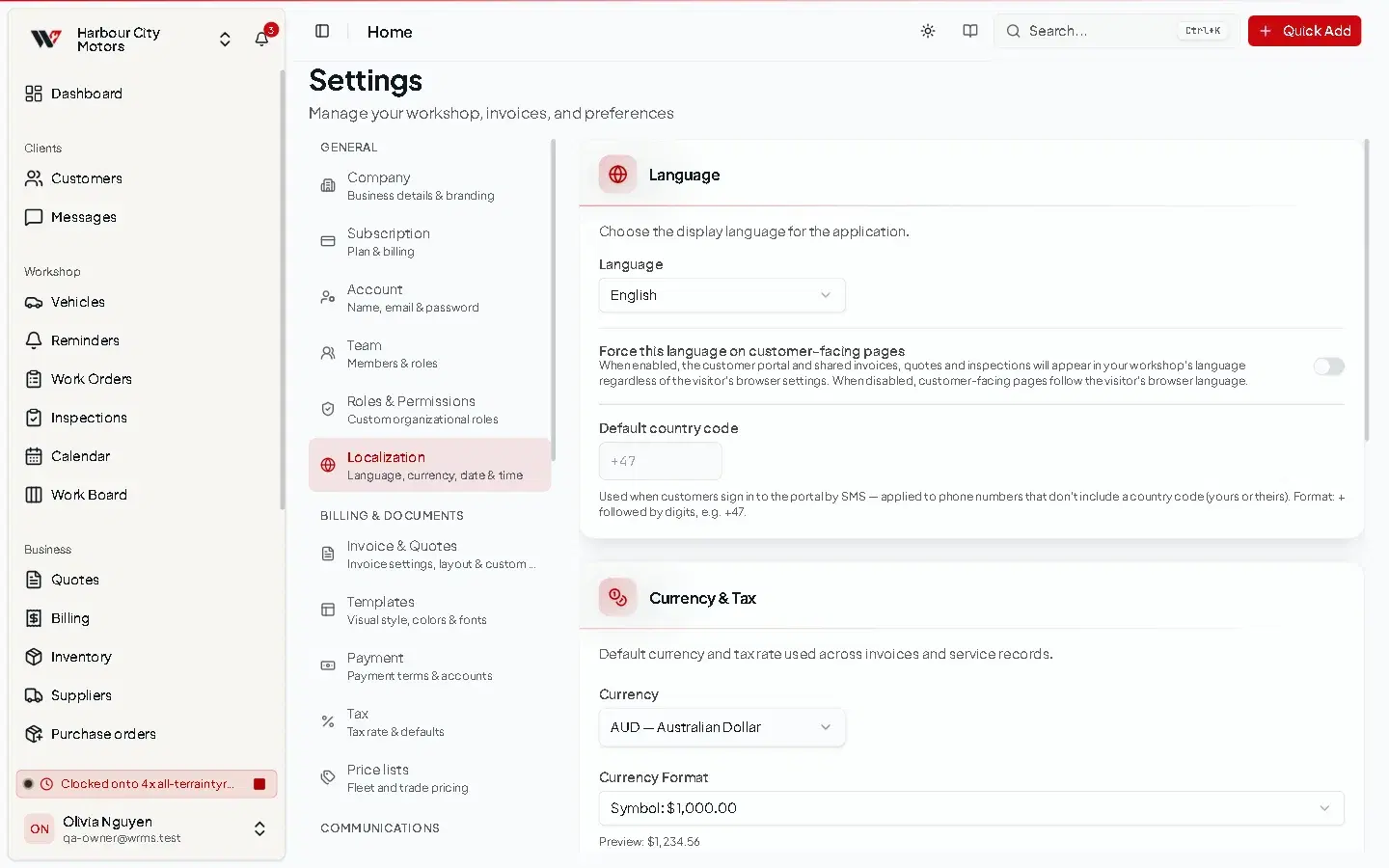The image size is (1389, 868).
Task: Click the Harbour City Motors logo
Action: click(x=45, y=39)
